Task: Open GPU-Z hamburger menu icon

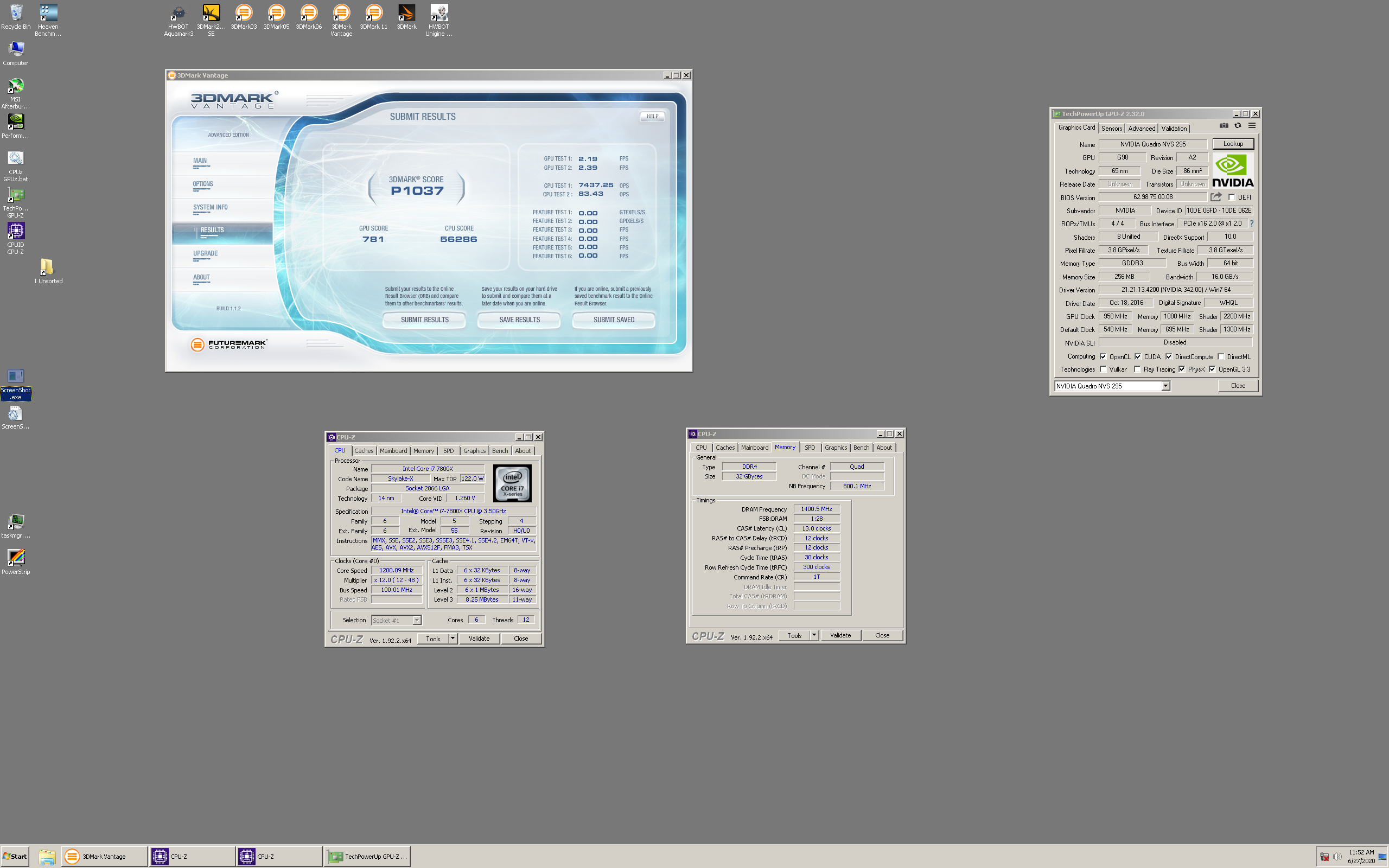Action: click(x=1252, y=126)
